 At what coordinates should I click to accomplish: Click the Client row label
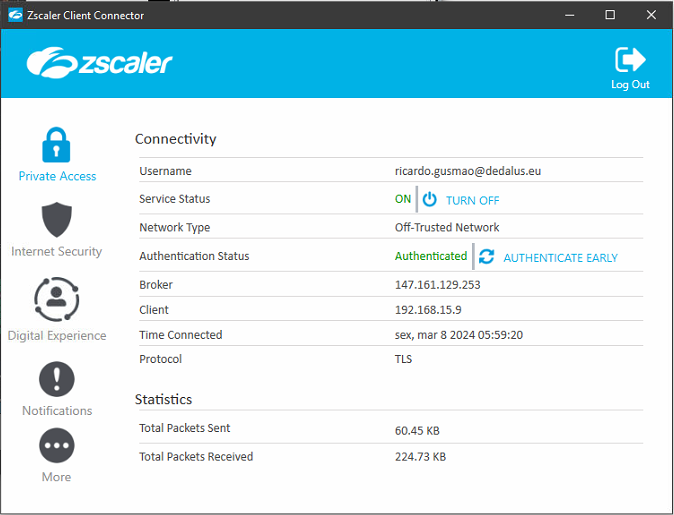[x=154, y=310]
